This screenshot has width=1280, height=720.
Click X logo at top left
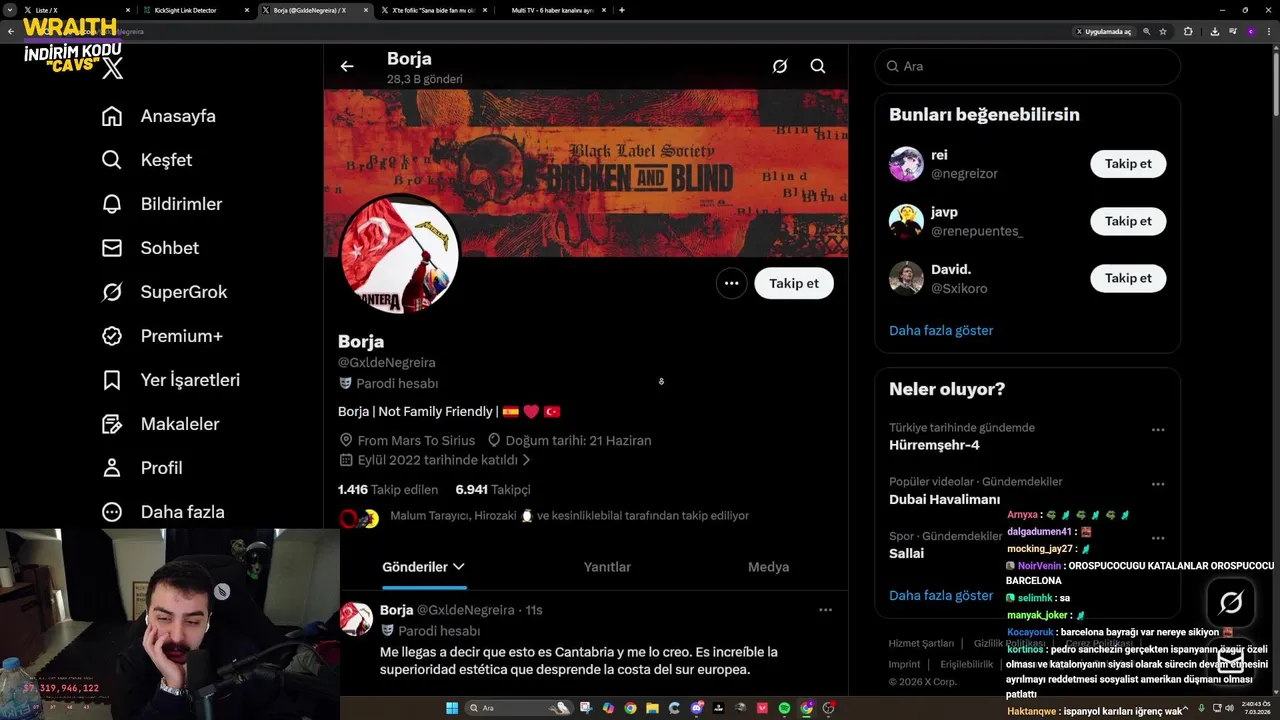113,67
